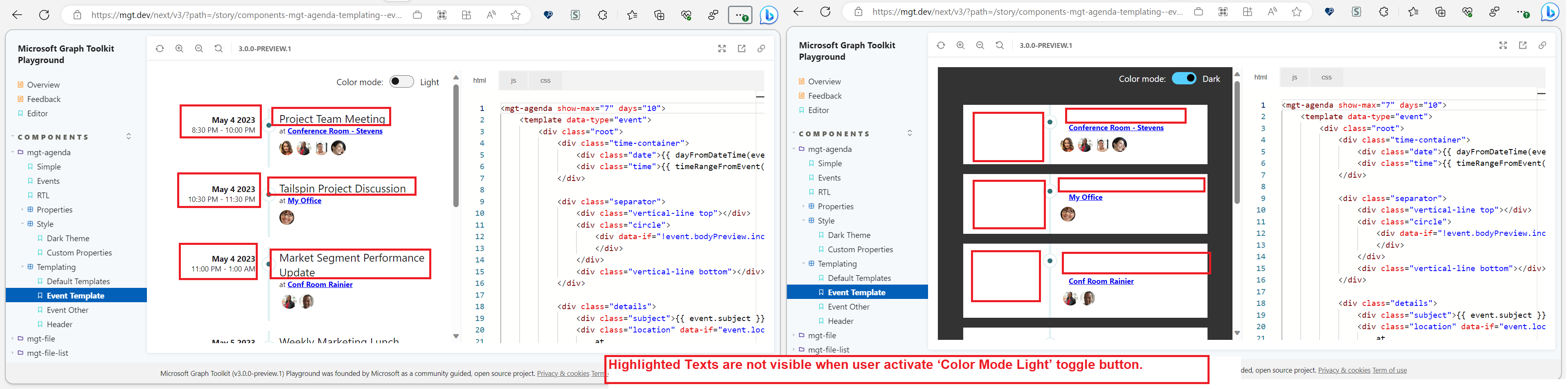Zoom in on the agenda preview canvas

[x=180, y=49]
